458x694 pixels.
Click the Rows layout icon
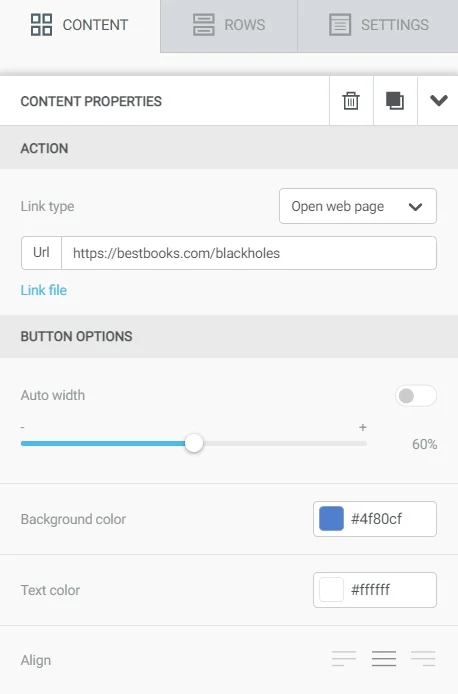204,24
